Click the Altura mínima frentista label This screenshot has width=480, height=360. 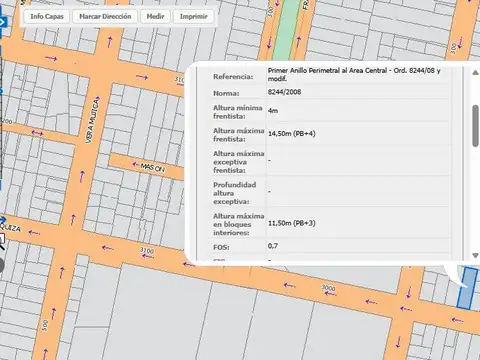[238, 112]
